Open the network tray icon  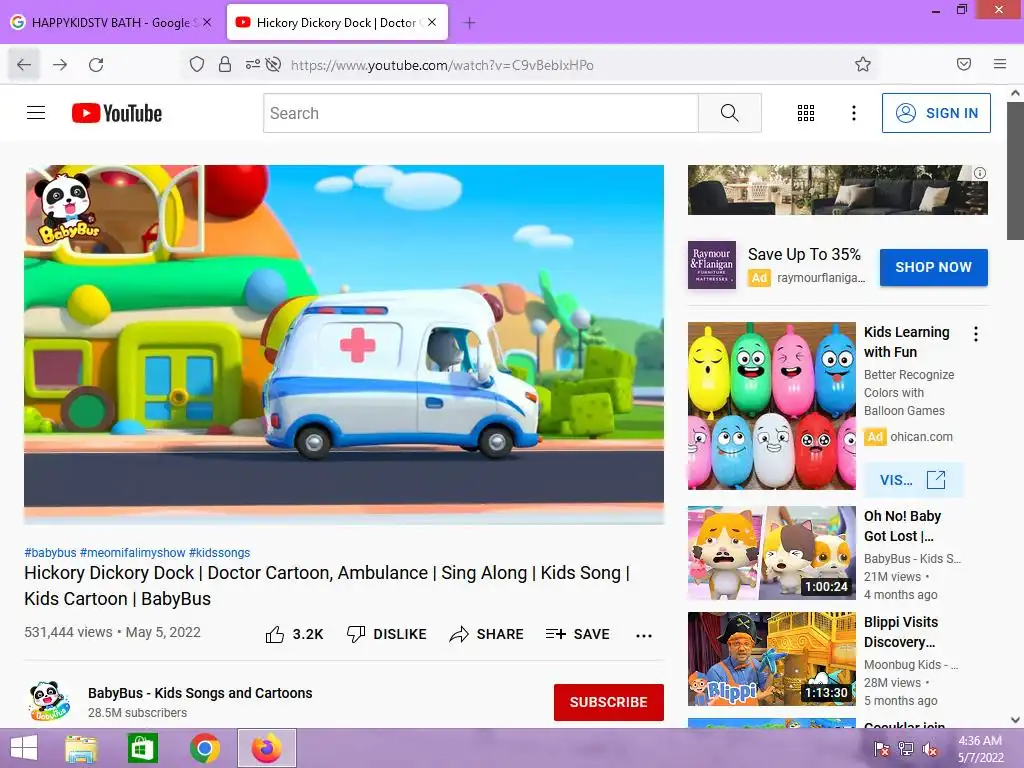pyautogui.click(x=906, y=749)
